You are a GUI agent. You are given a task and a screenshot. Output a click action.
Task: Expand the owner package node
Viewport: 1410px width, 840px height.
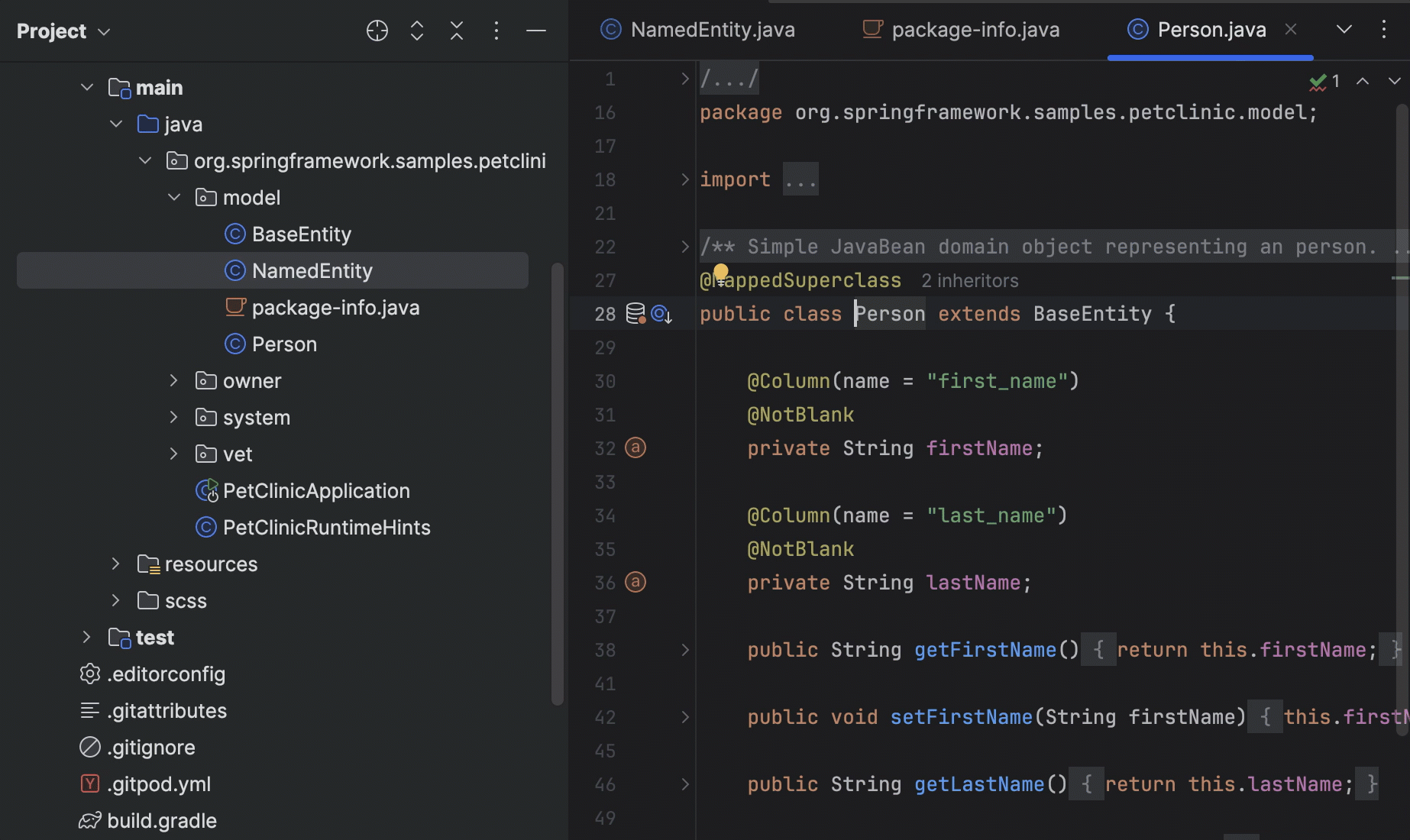pos(173,380)
